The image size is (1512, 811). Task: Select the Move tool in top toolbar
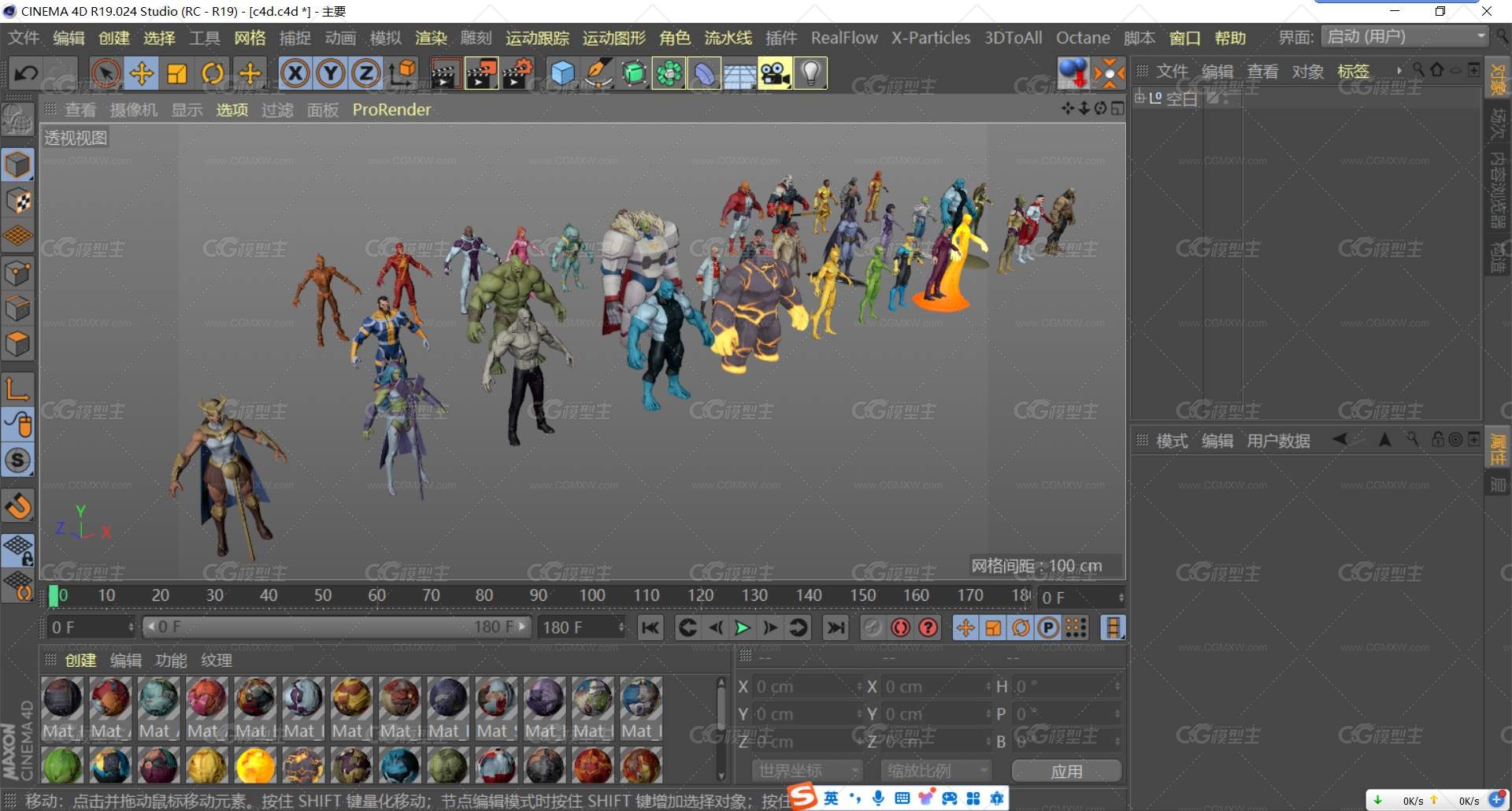(142, 73)
